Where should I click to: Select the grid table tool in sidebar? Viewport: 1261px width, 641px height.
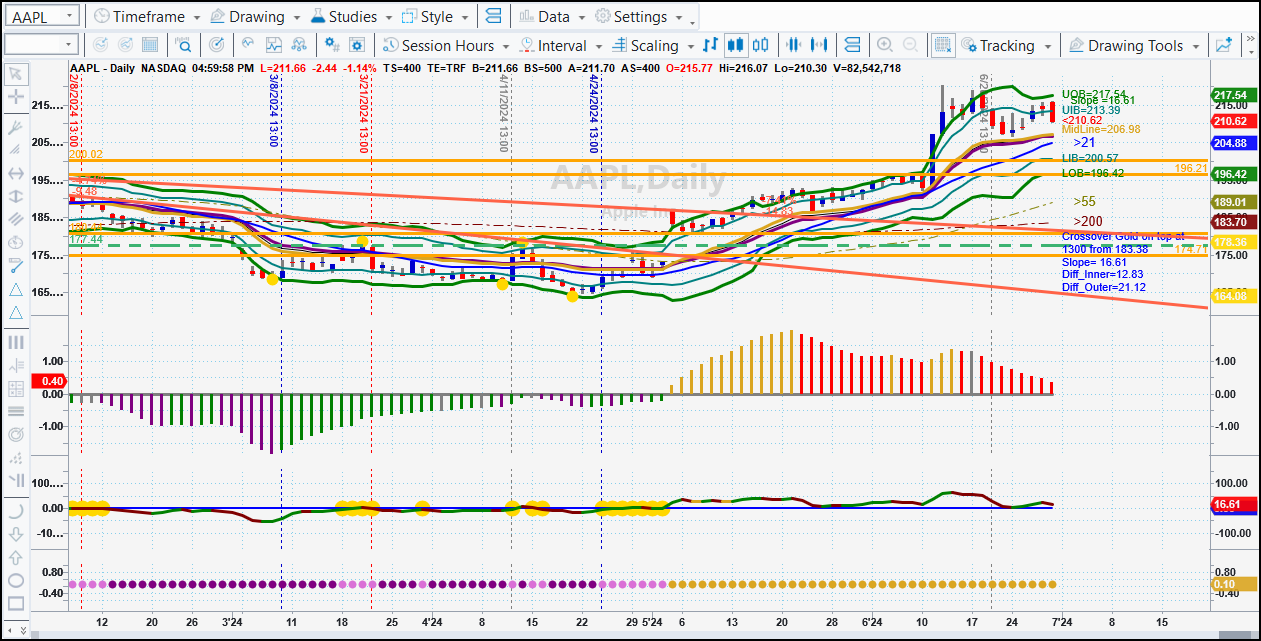[15, 388]
